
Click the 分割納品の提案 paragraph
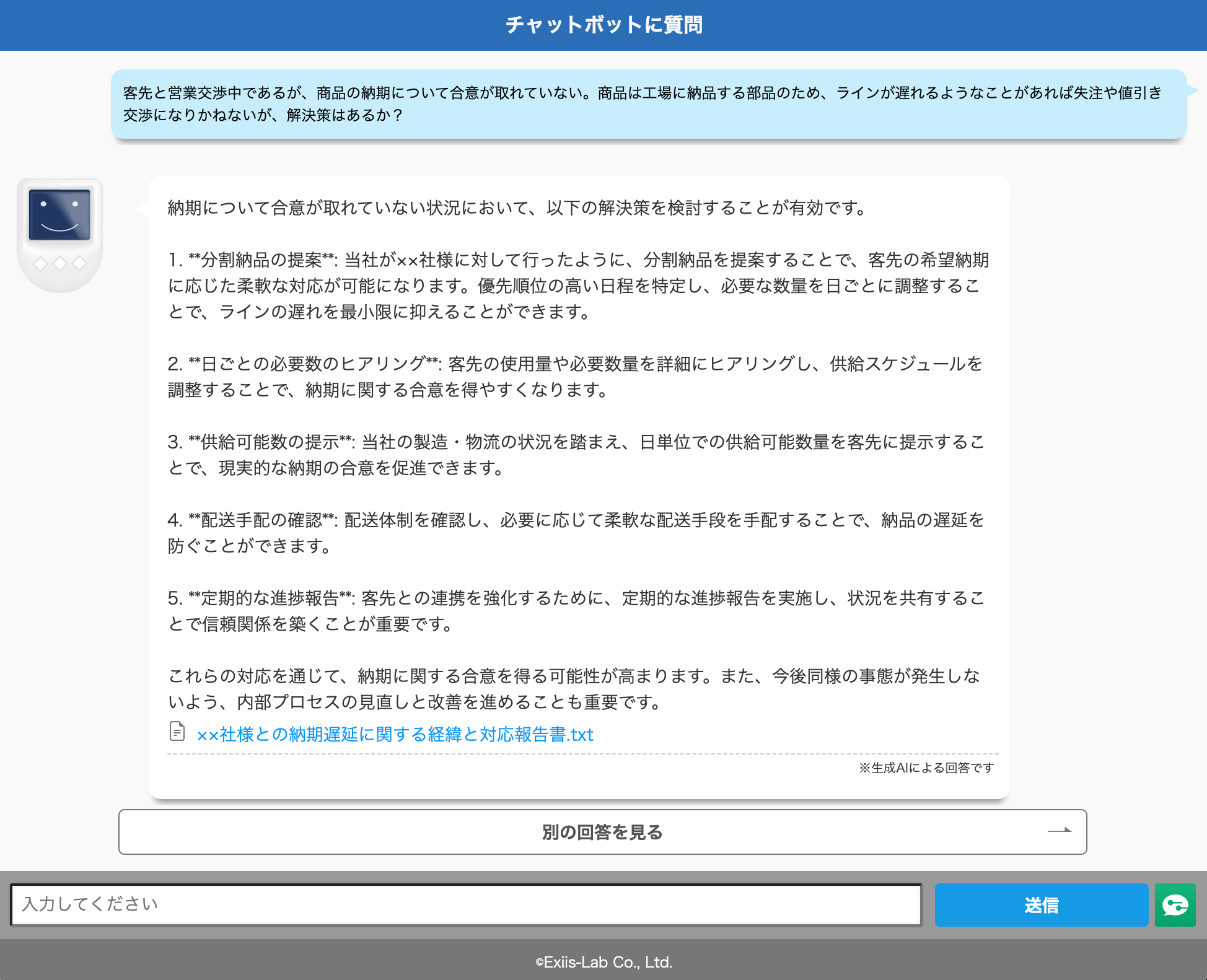[577, 286]
